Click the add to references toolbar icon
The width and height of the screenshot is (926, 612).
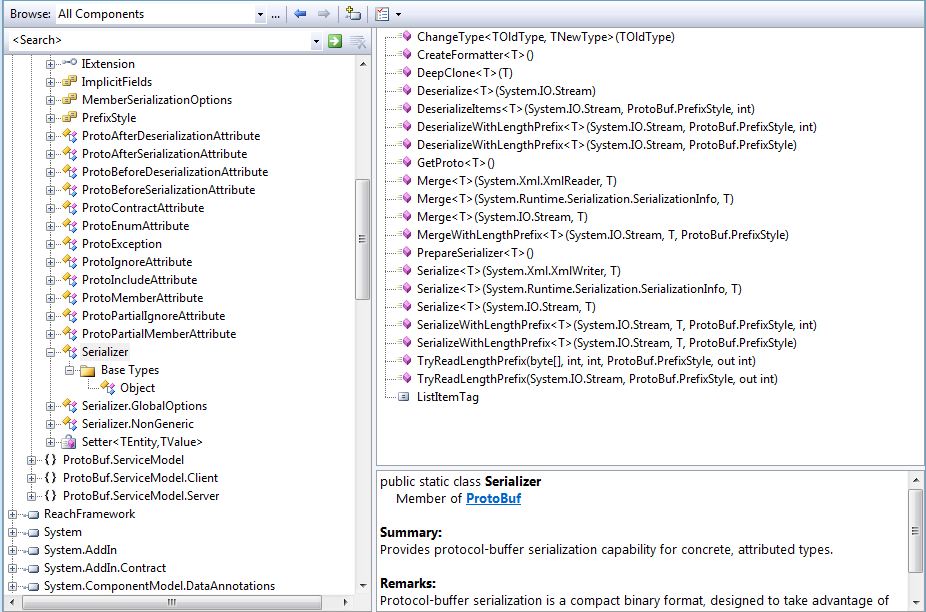pos(353,14)
